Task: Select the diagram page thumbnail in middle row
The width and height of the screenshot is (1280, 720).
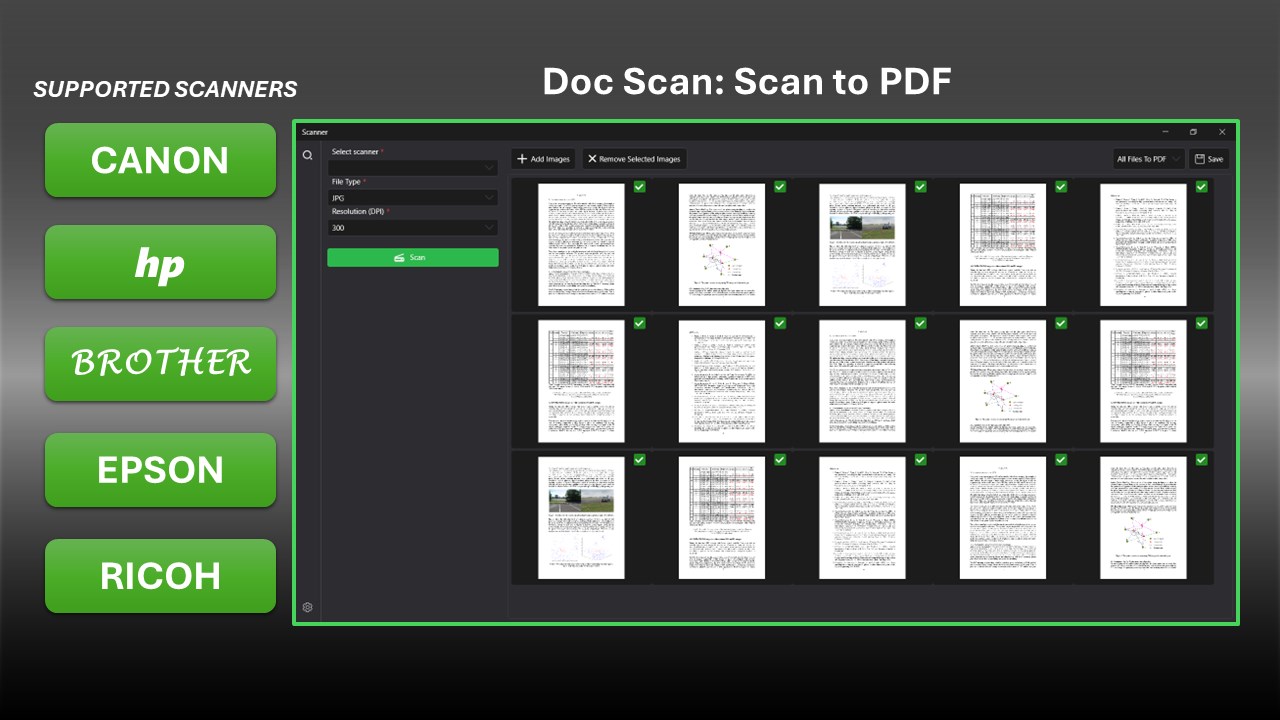Action: tap(1003, 381)
